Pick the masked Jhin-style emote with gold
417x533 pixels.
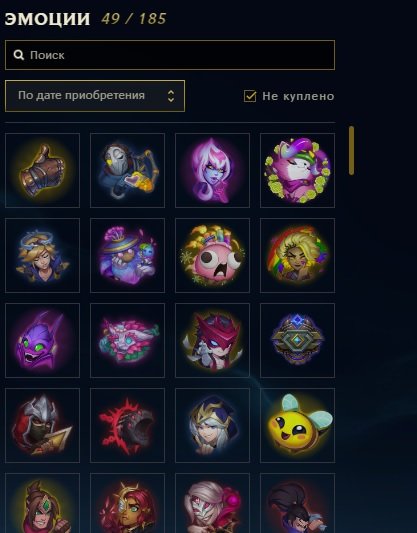click(127, 170)
